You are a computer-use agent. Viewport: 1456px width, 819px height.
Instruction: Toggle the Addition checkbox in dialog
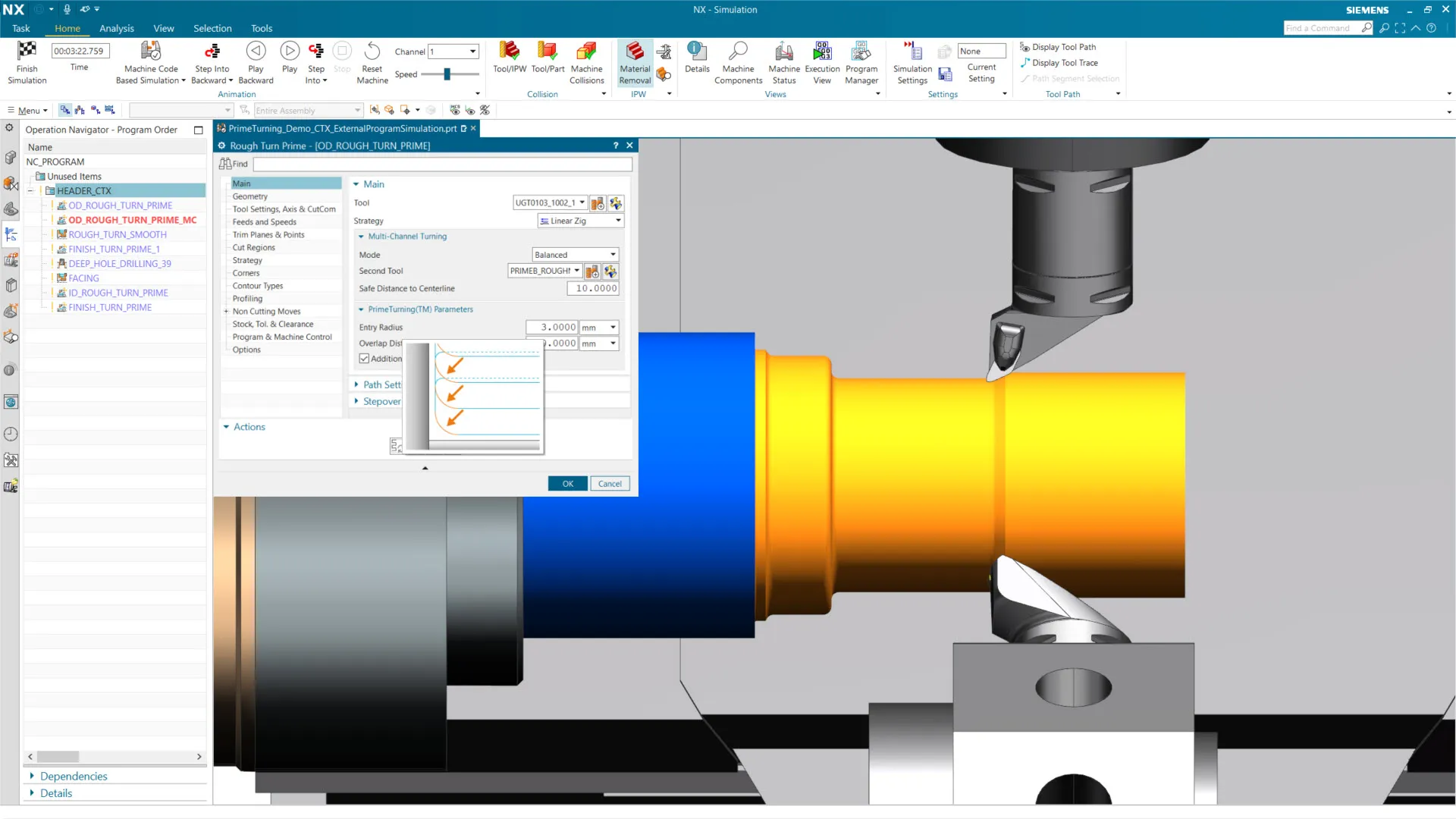365,359
